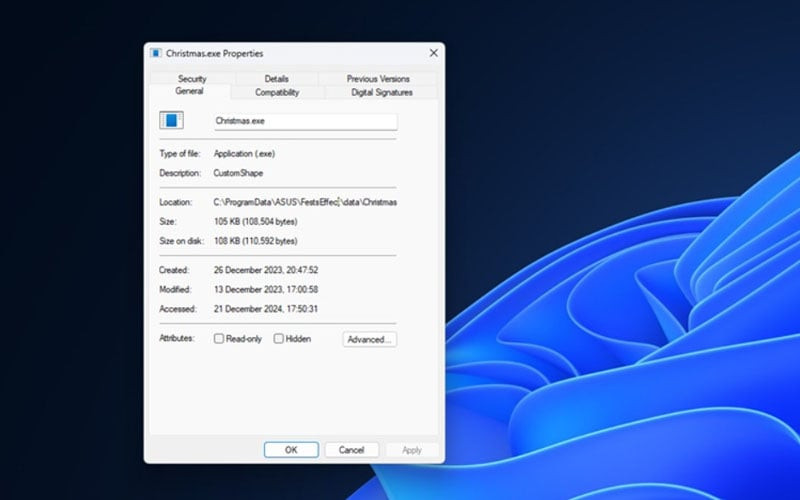Click the CustomShape description value
The width and height of the screenshot is (800, 500).
pos(238,172)
